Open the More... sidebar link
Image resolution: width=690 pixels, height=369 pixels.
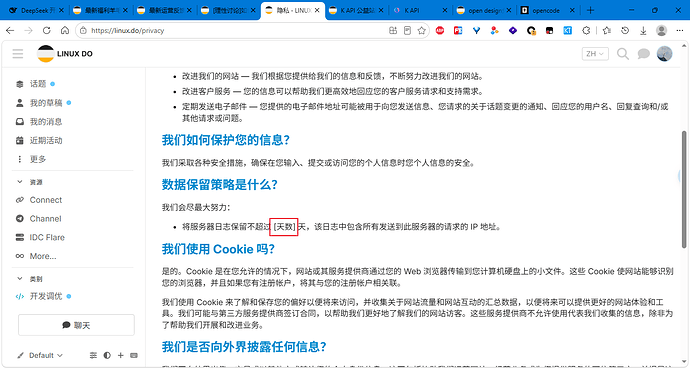(43, 256)
